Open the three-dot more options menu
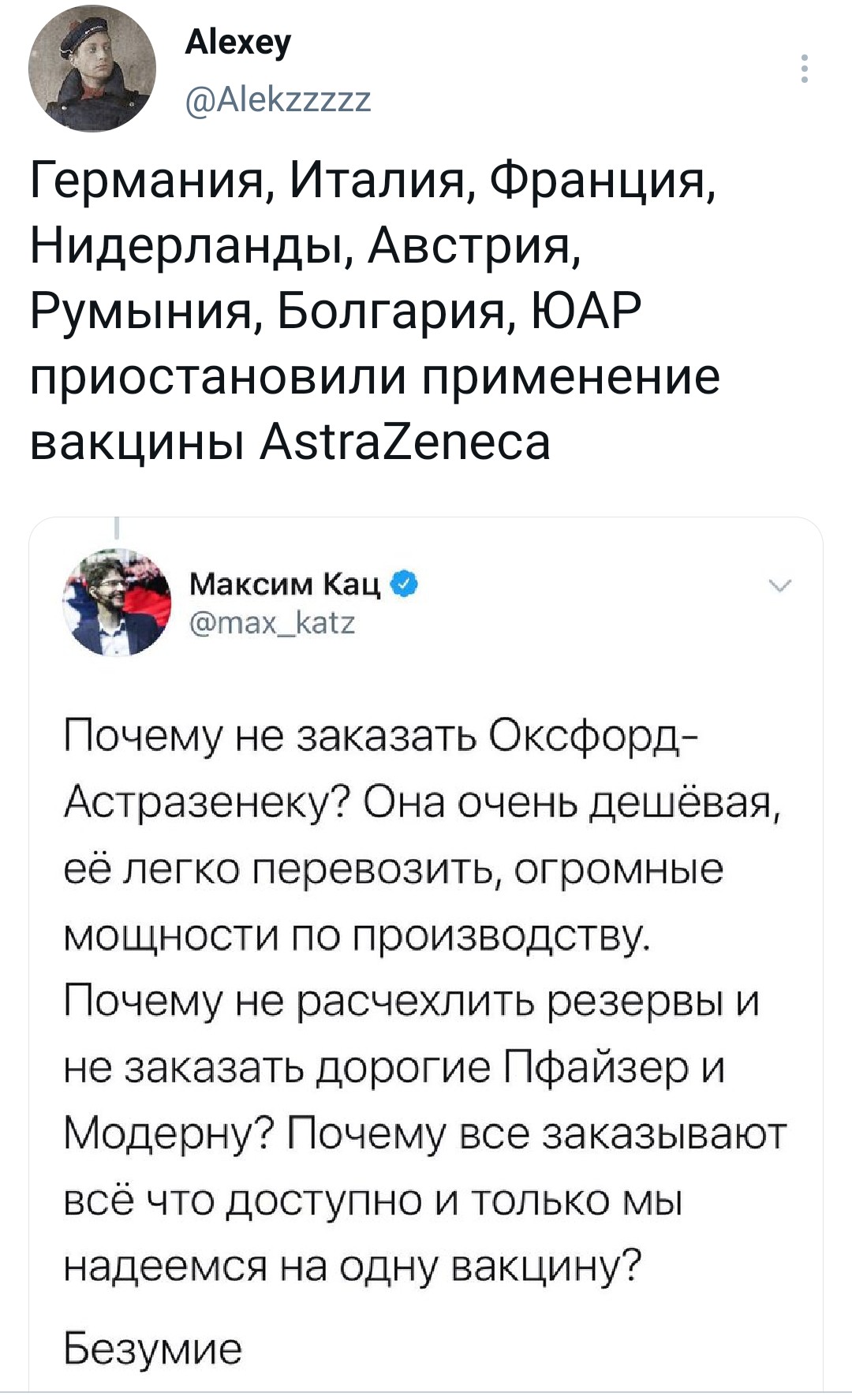 (804, 69)
